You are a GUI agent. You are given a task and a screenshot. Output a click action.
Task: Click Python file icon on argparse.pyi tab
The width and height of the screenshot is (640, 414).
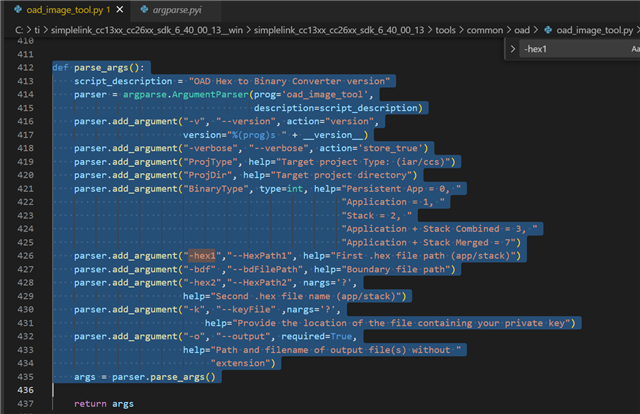pos(144,9)
